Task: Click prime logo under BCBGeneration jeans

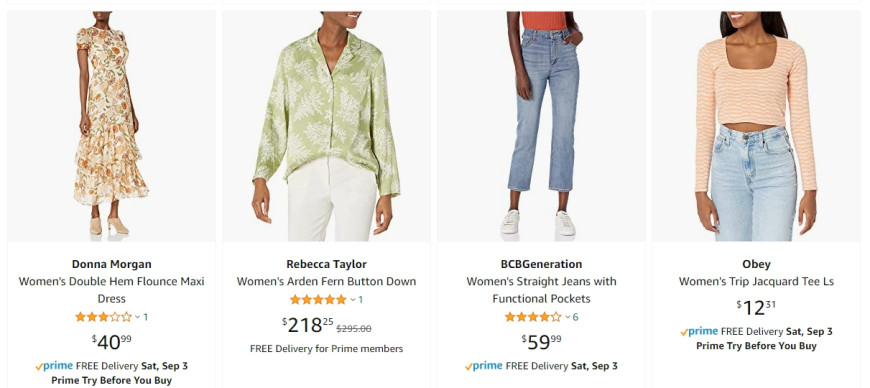Action: 483,366
